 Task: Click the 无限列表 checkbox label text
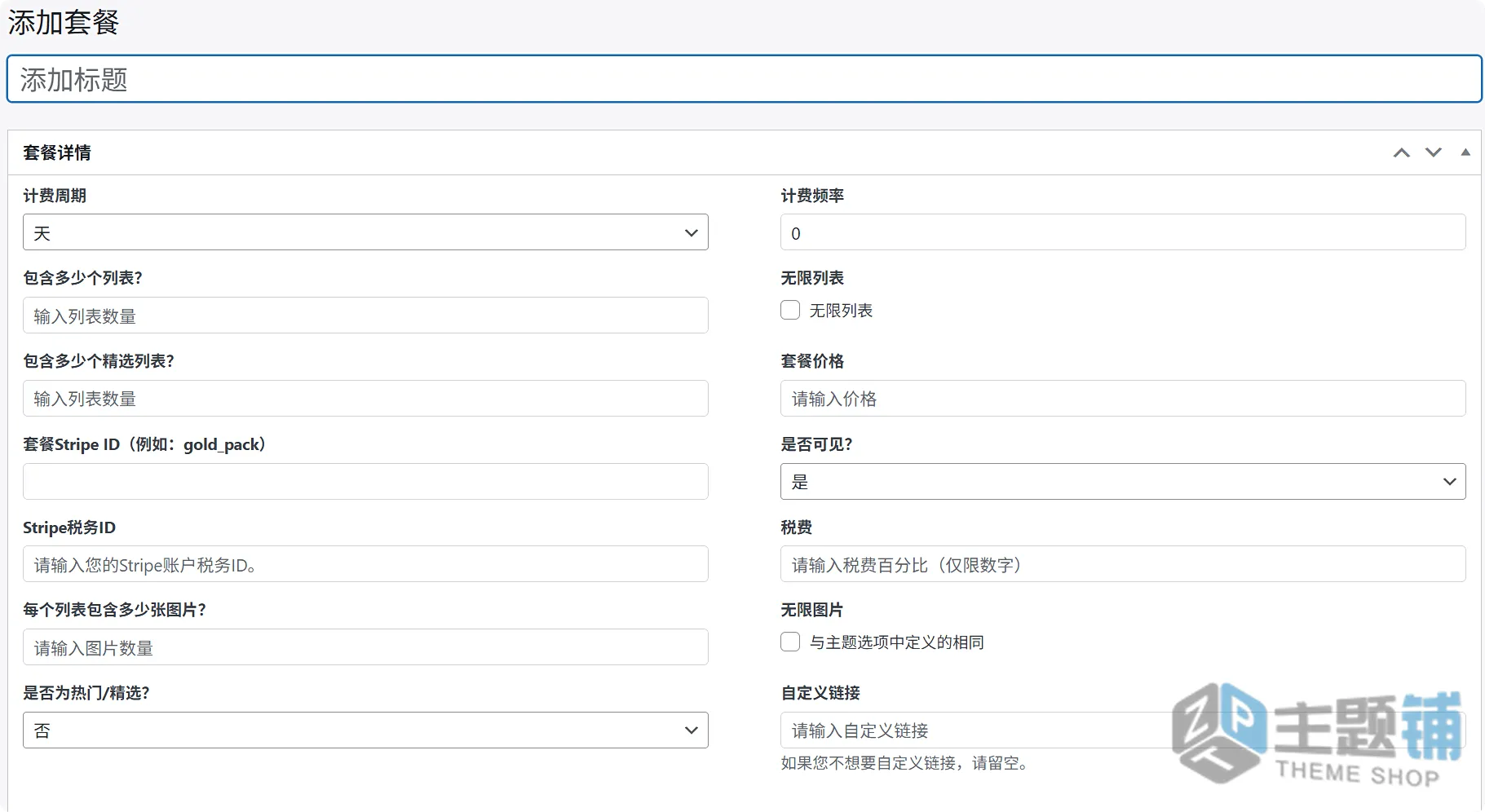click(x=841, y=311)
